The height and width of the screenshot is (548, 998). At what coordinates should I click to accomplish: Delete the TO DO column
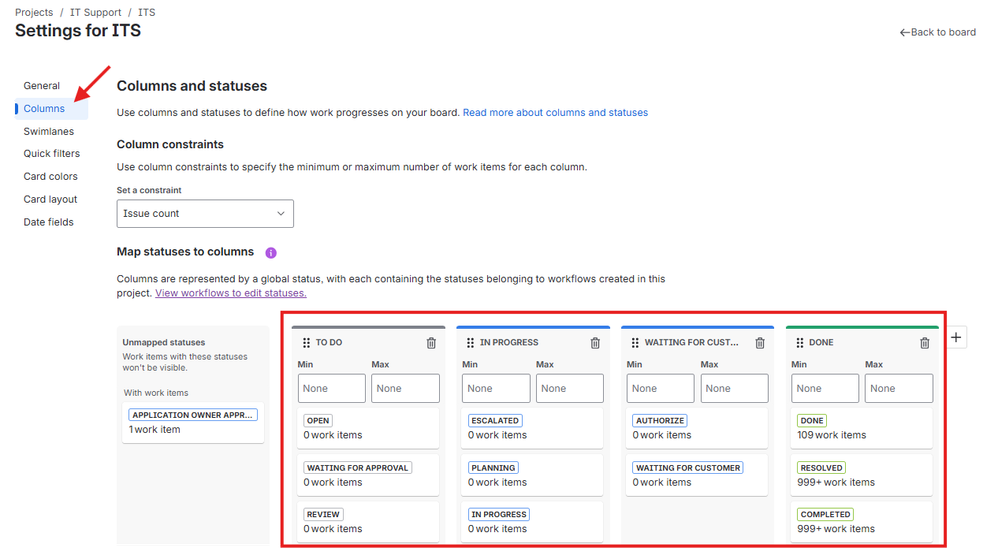pos(431,343)
